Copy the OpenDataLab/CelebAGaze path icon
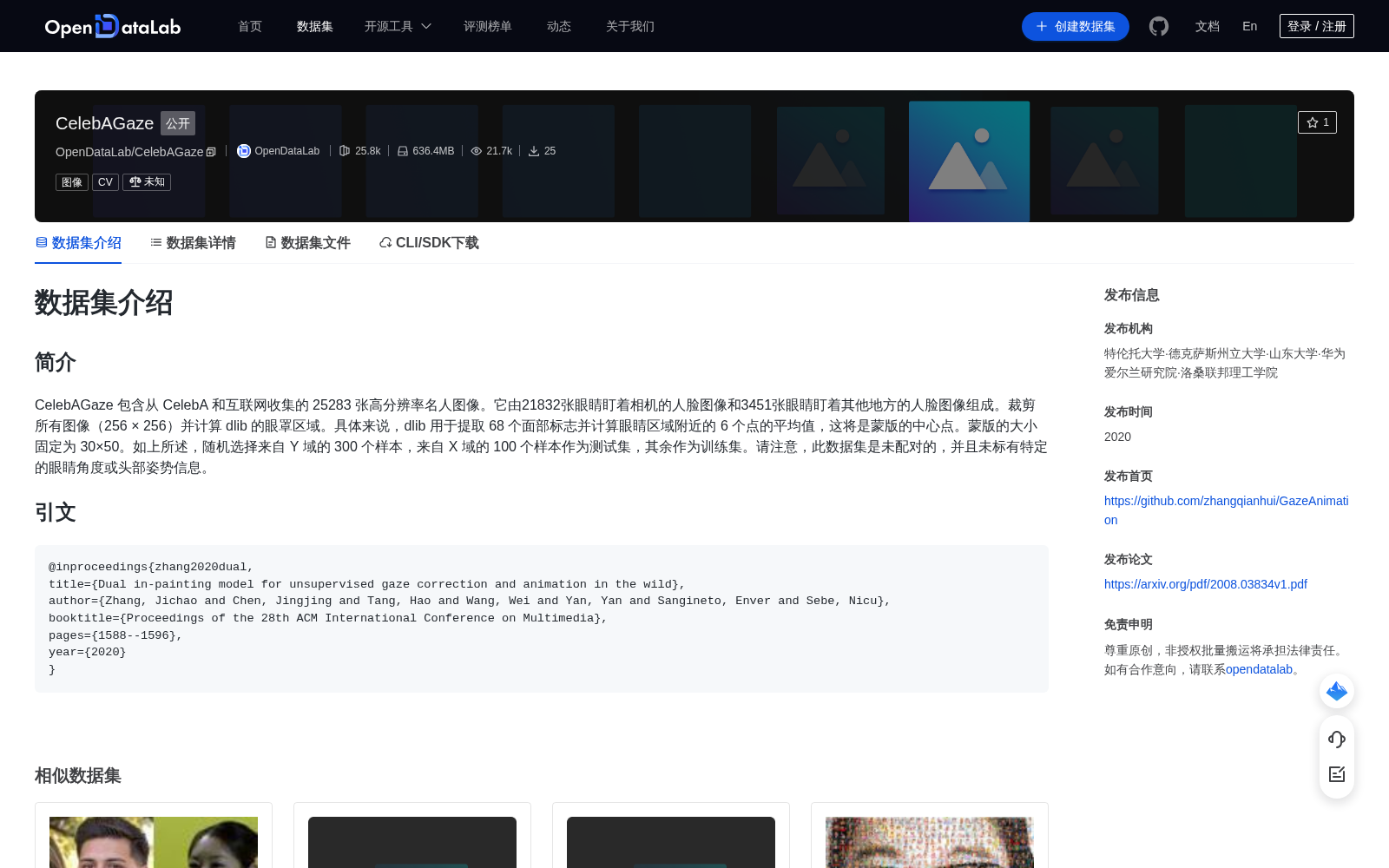This screenshot has width=1389, height=868. click(x=211, y=152)
